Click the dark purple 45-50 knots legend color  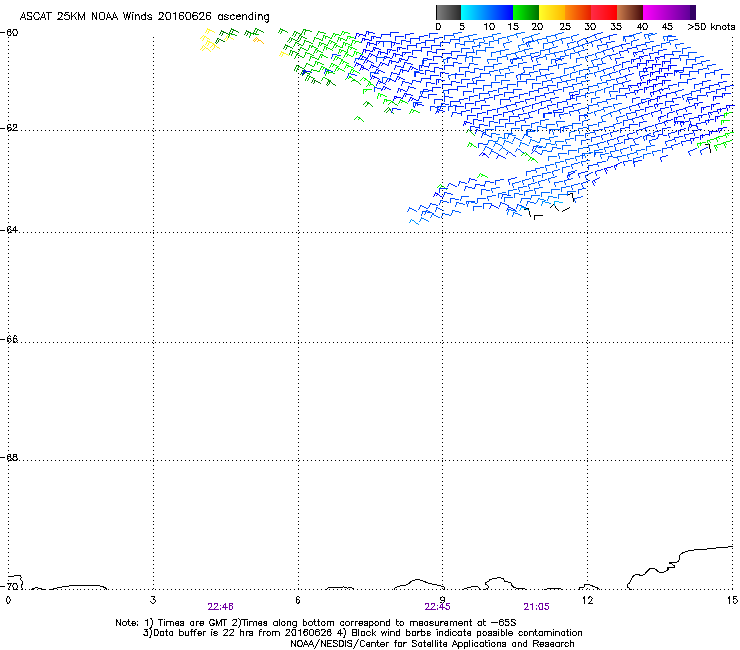click(x=682, y=12)
